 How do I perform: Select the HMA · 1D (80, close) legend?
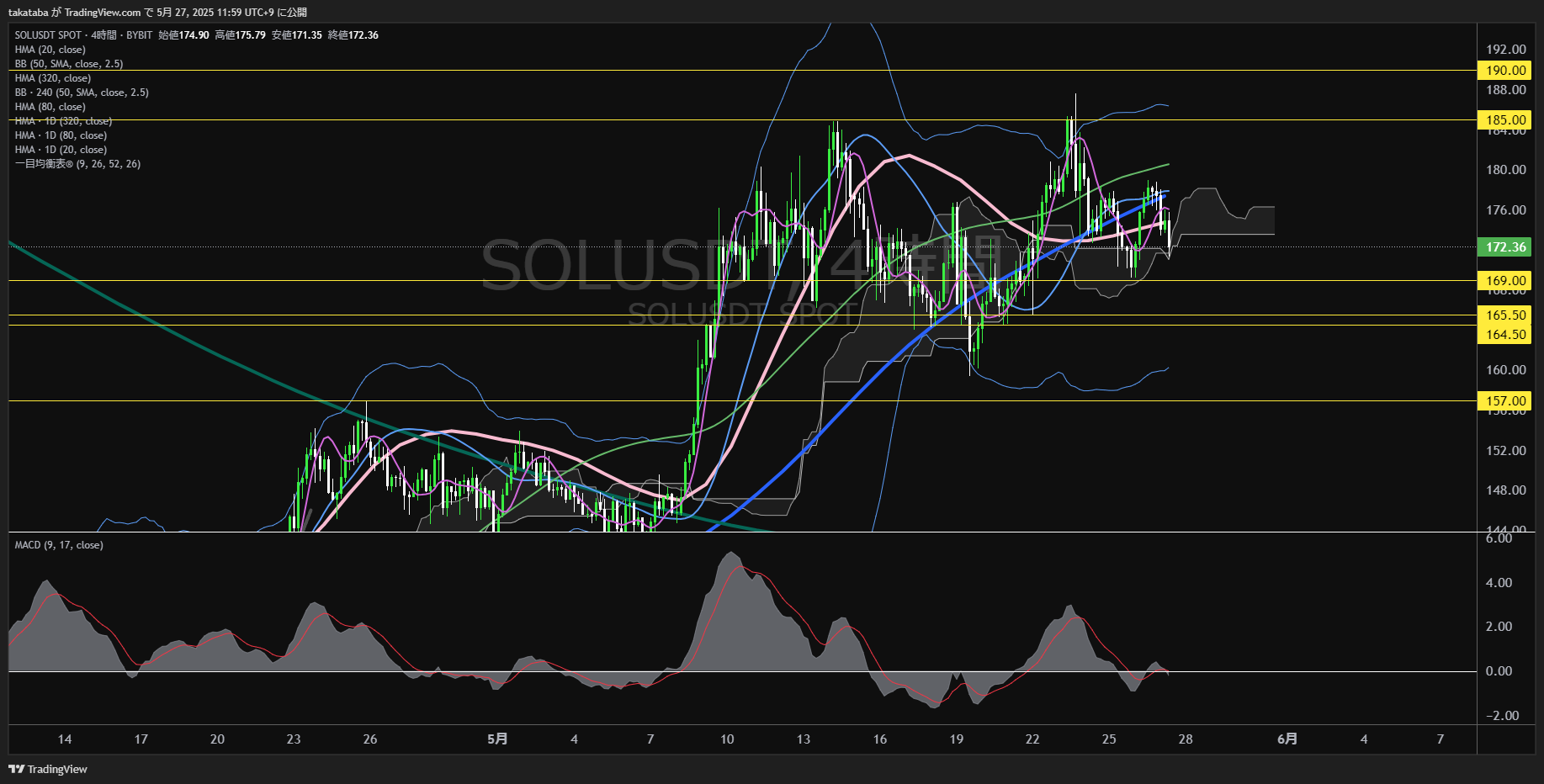click(61, 135)
